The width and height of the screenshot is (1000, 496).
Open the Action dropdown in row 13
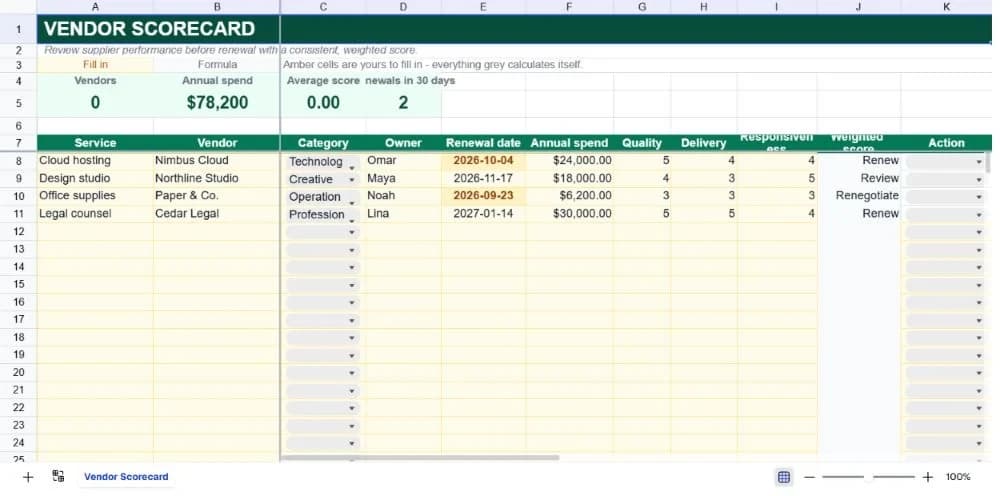point(945,250)
